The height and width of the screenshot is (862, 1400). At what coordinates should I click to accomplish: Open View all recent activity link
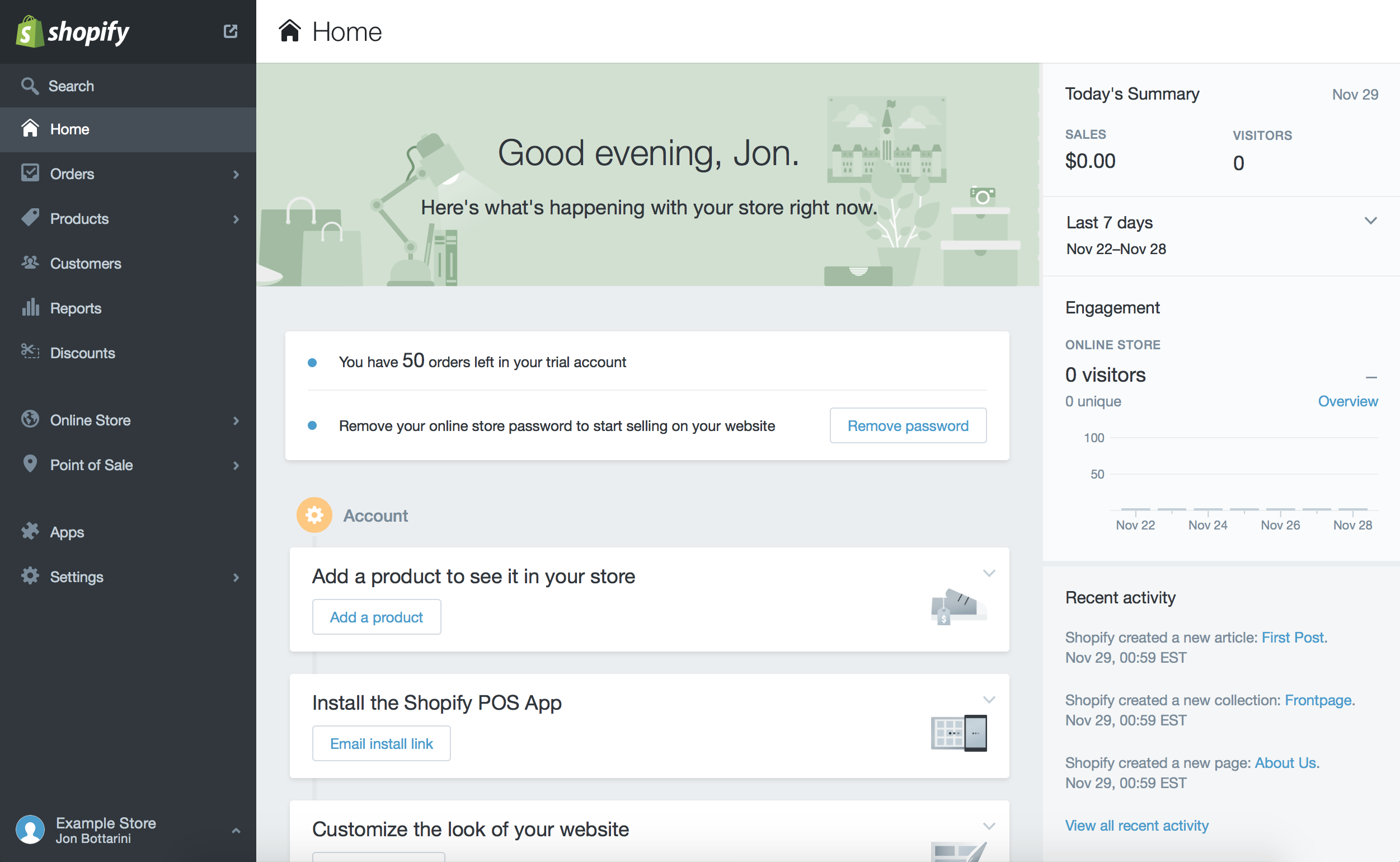click(x=1136, y=826)
